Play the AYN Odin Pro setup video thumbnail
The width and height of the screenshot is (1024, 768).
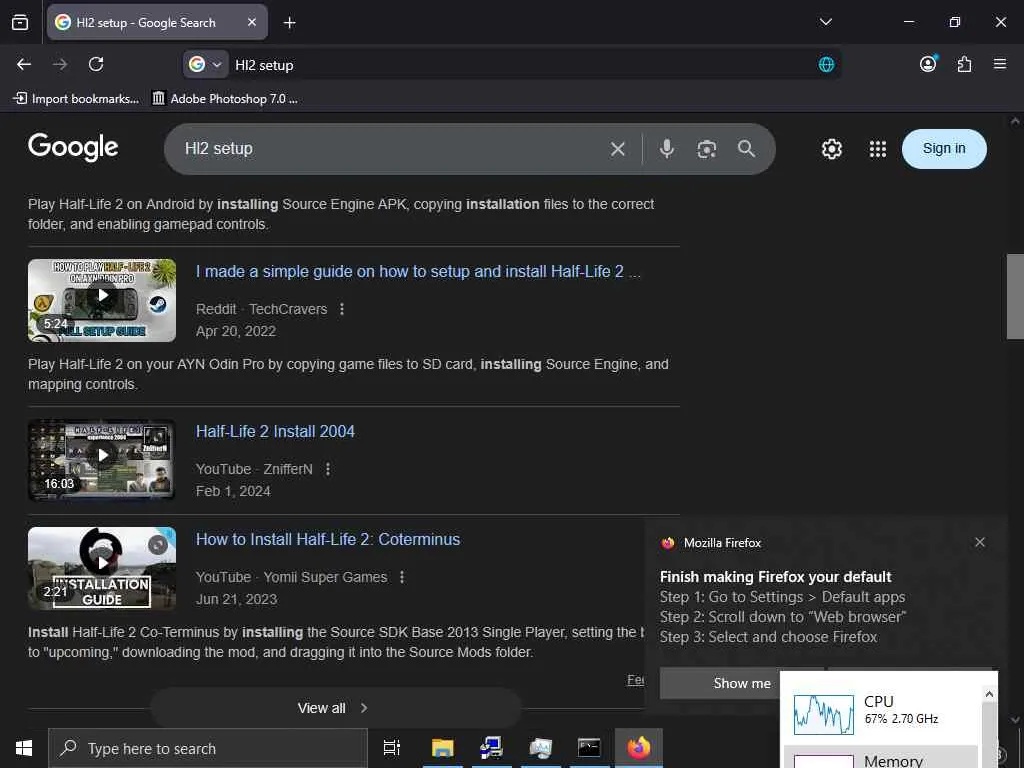102,300
